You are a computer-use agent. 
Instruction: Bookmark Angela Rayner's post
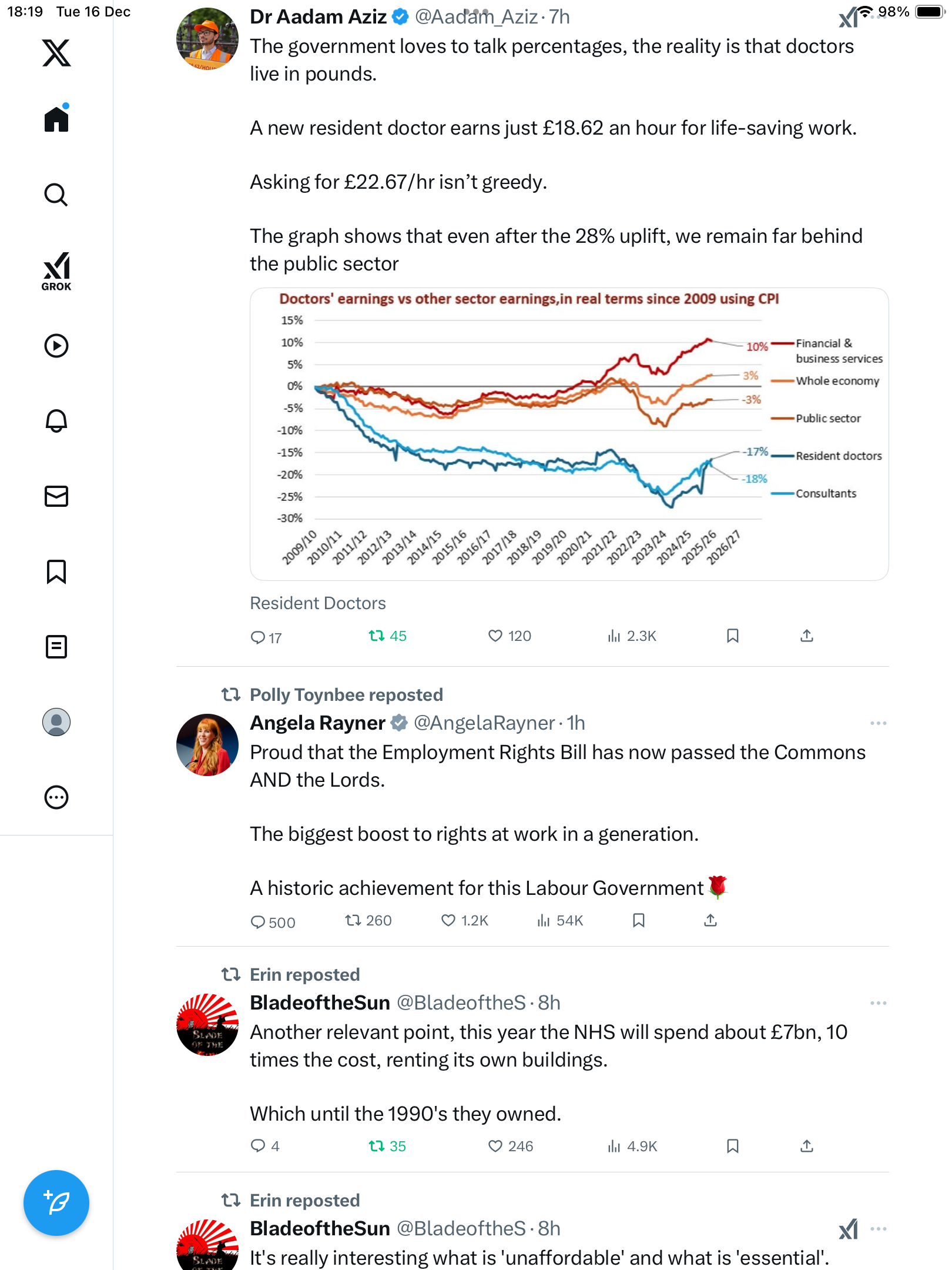point(639,920)
